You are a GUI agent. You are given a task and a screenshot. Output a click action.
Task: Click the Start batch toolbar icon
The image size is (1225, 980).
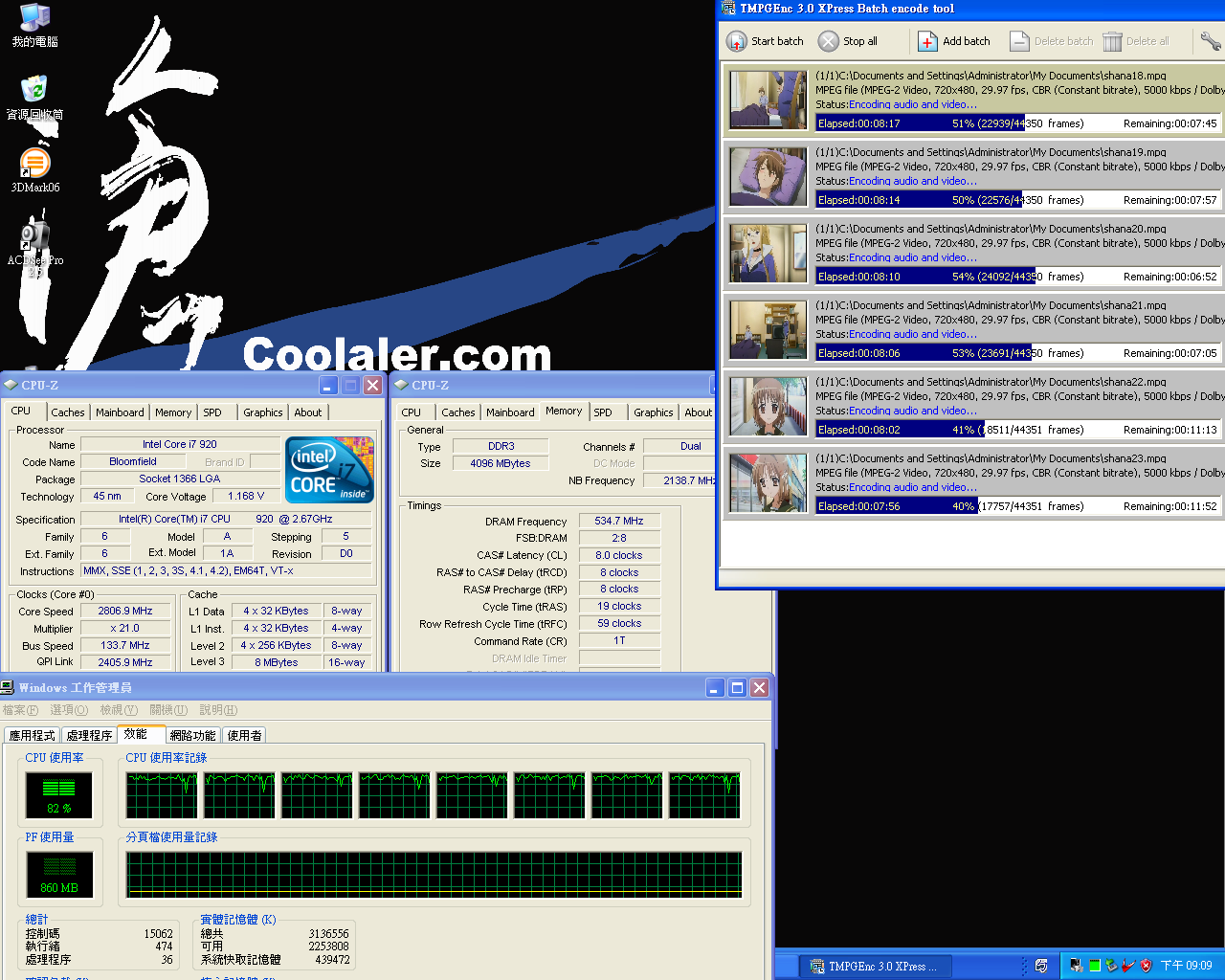(736, 41)
